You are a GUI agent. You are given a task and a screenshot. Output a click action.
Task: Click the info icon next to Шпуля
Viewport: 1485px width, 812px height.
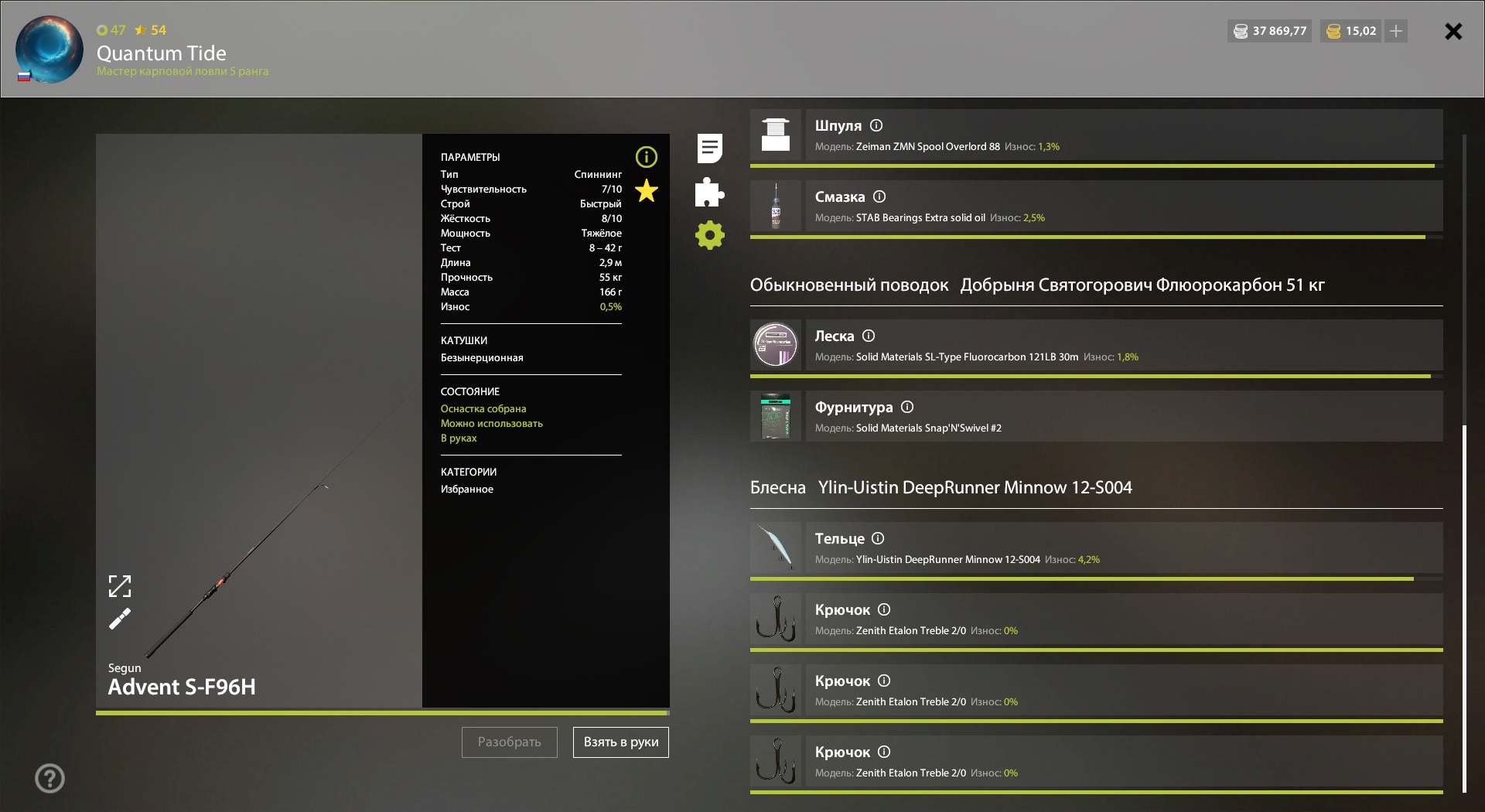point(876,125)
